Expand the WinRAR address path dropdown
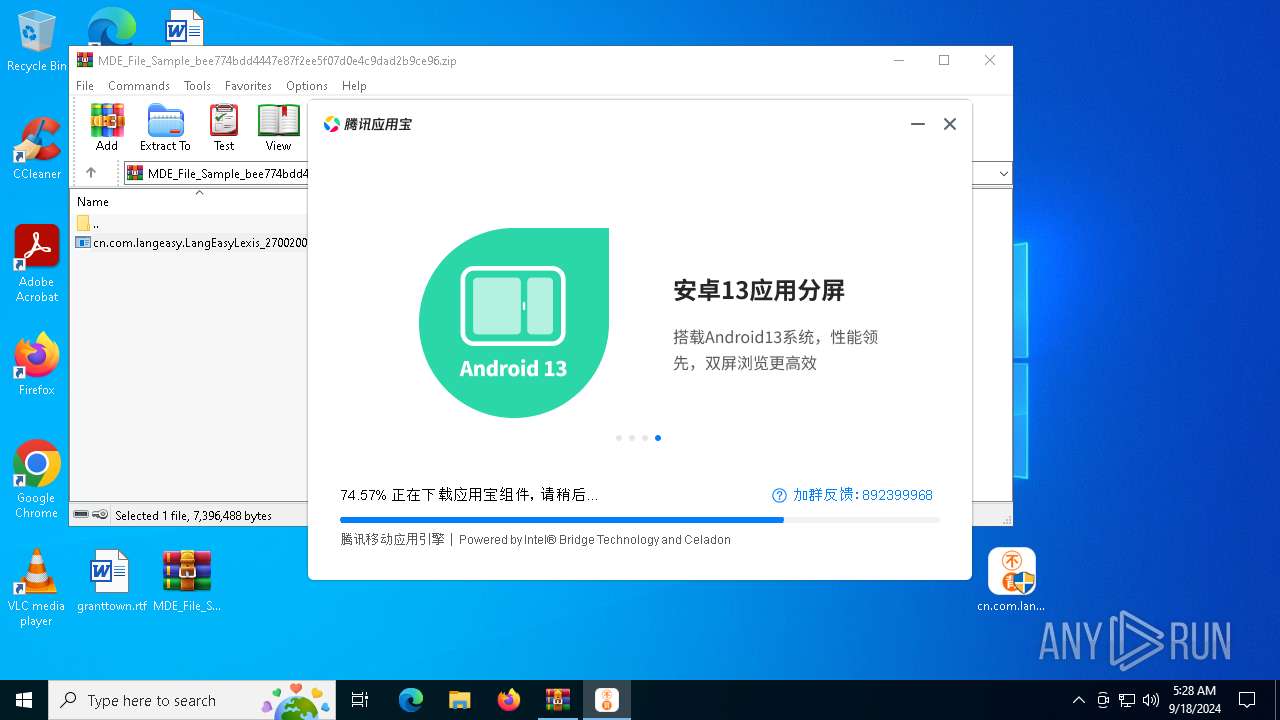This screenshot has width=1280, height=720. (x=1003, y=174)
